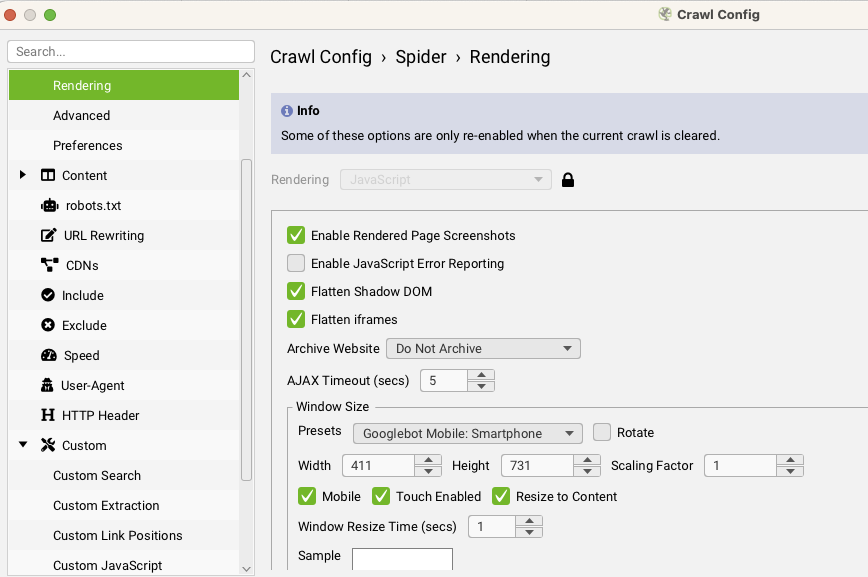868x577 pixels.
Task: Click the configuration search field
Action: coord(131,51)
